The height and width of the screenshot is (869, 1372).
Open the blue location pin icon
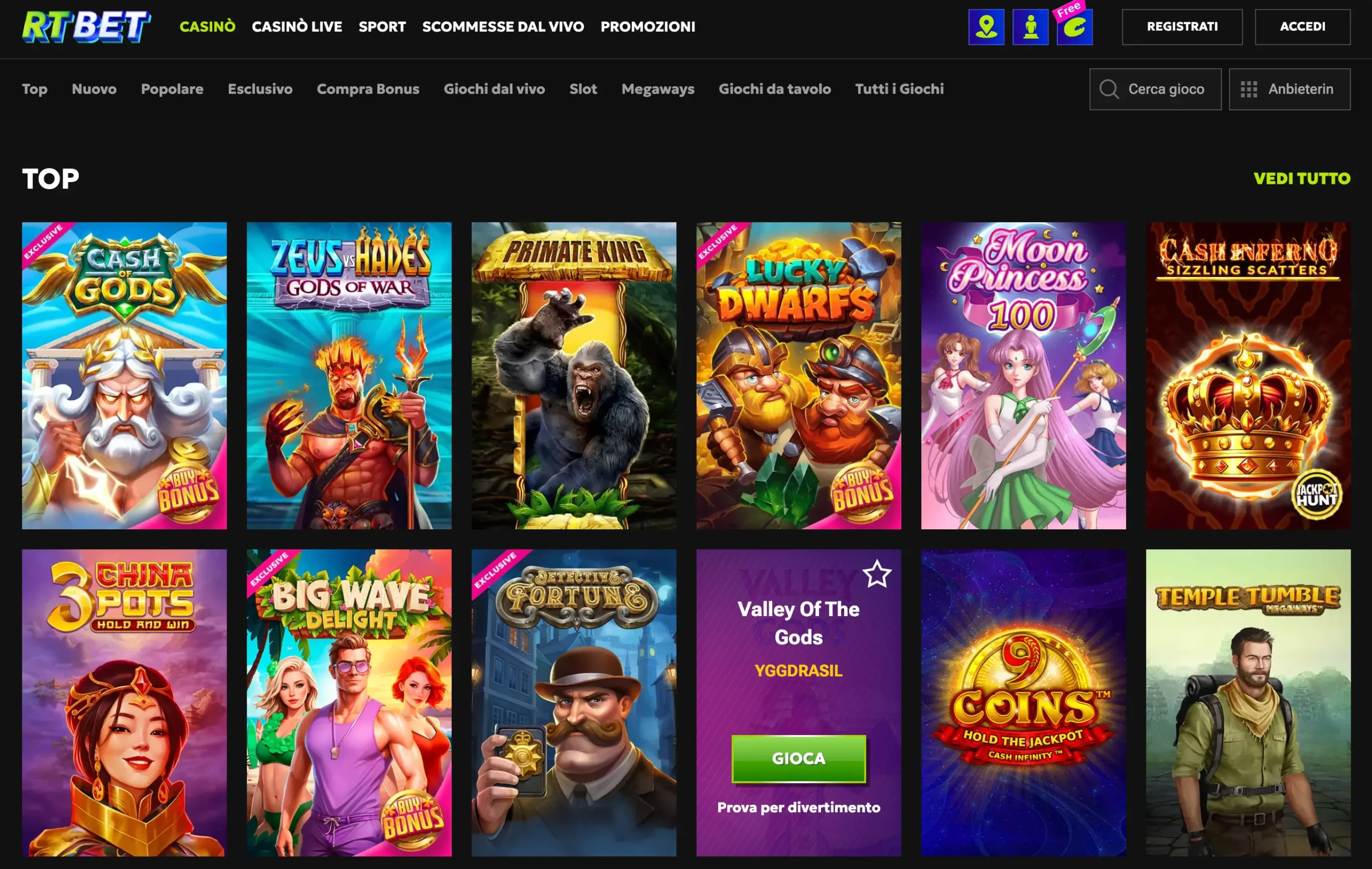(986, 27)
